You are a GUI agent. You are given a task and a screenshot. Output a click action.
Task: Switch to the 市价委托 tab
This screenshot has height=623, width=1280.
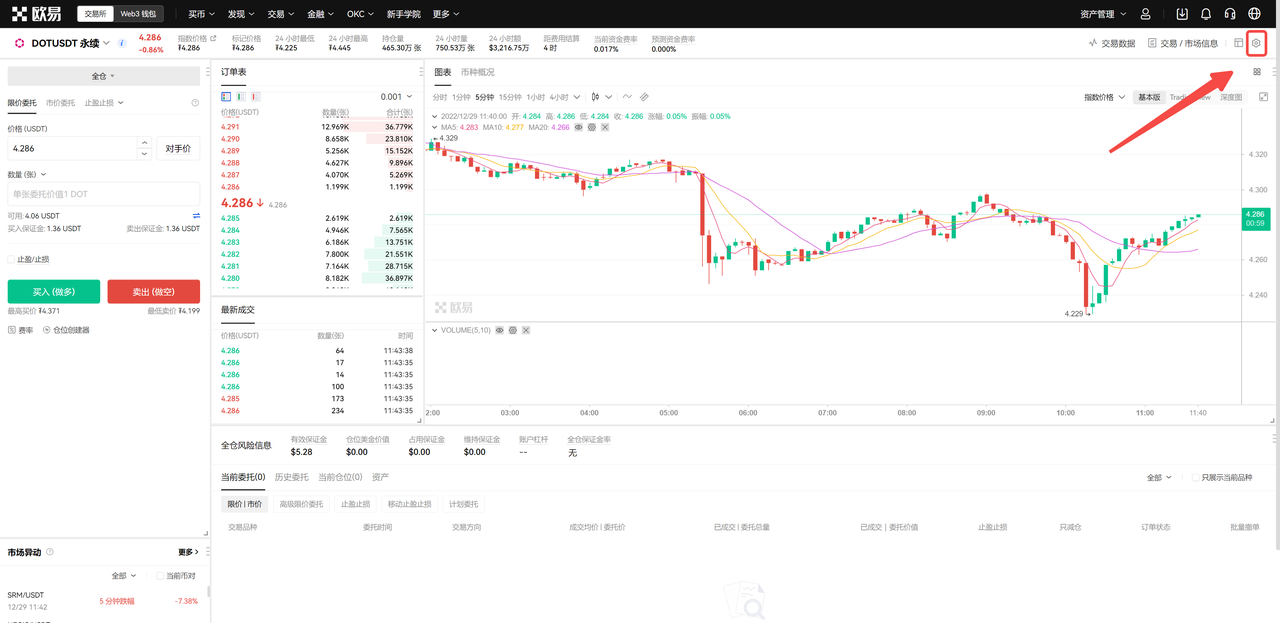[61, 103]
